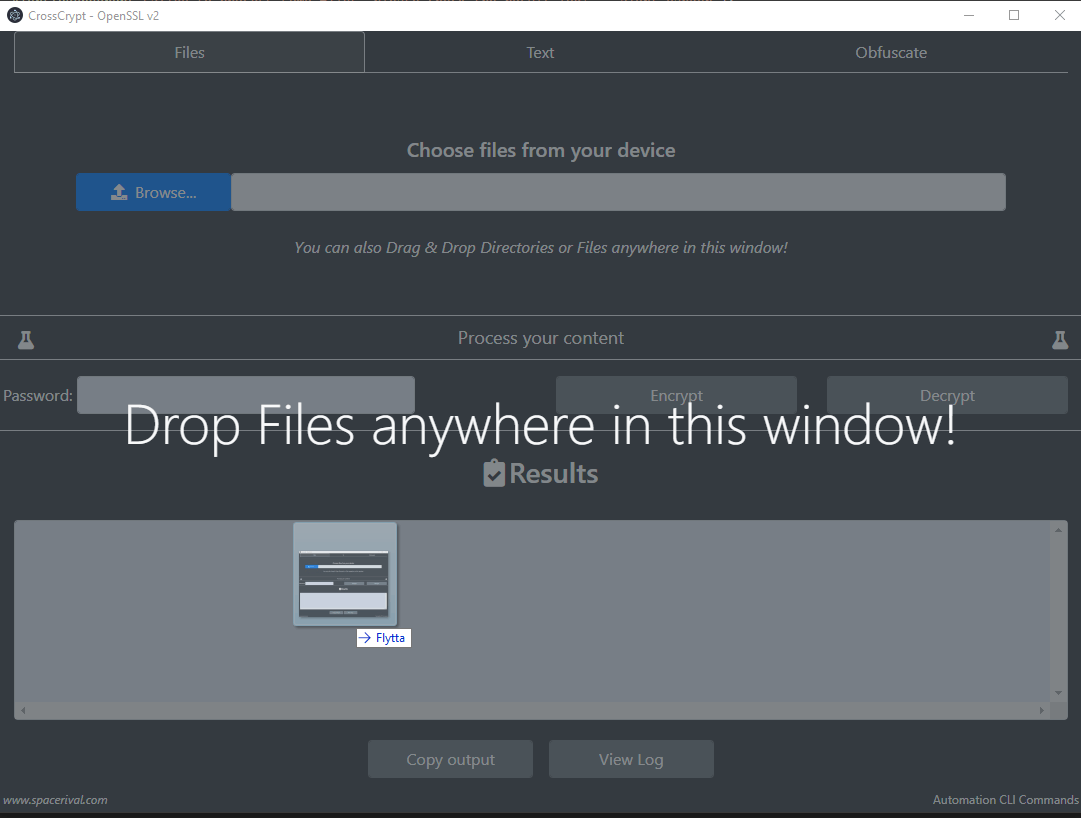
Task: Click the Browse... button
Action: 153,192
